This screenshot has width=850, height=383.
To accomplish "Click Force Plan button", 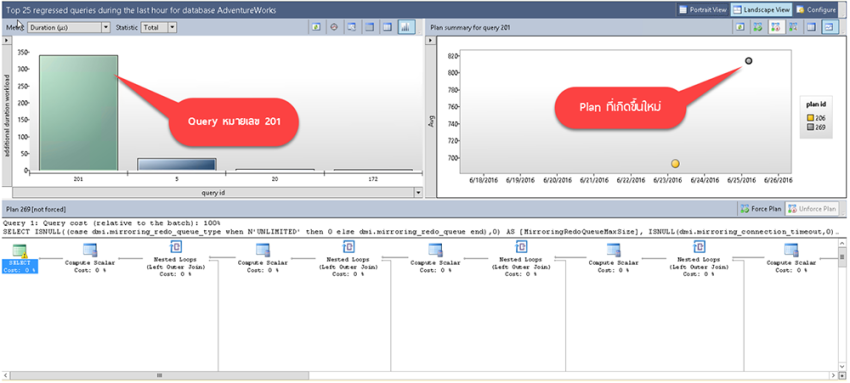I will pyautogui.click(x=761, y=209).
